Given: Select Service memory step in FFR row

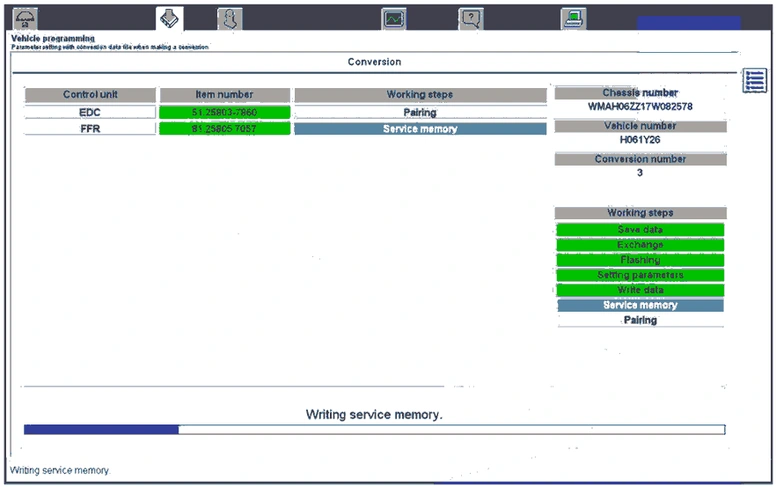Looking at the screenshot, I should tap(420, 129).
